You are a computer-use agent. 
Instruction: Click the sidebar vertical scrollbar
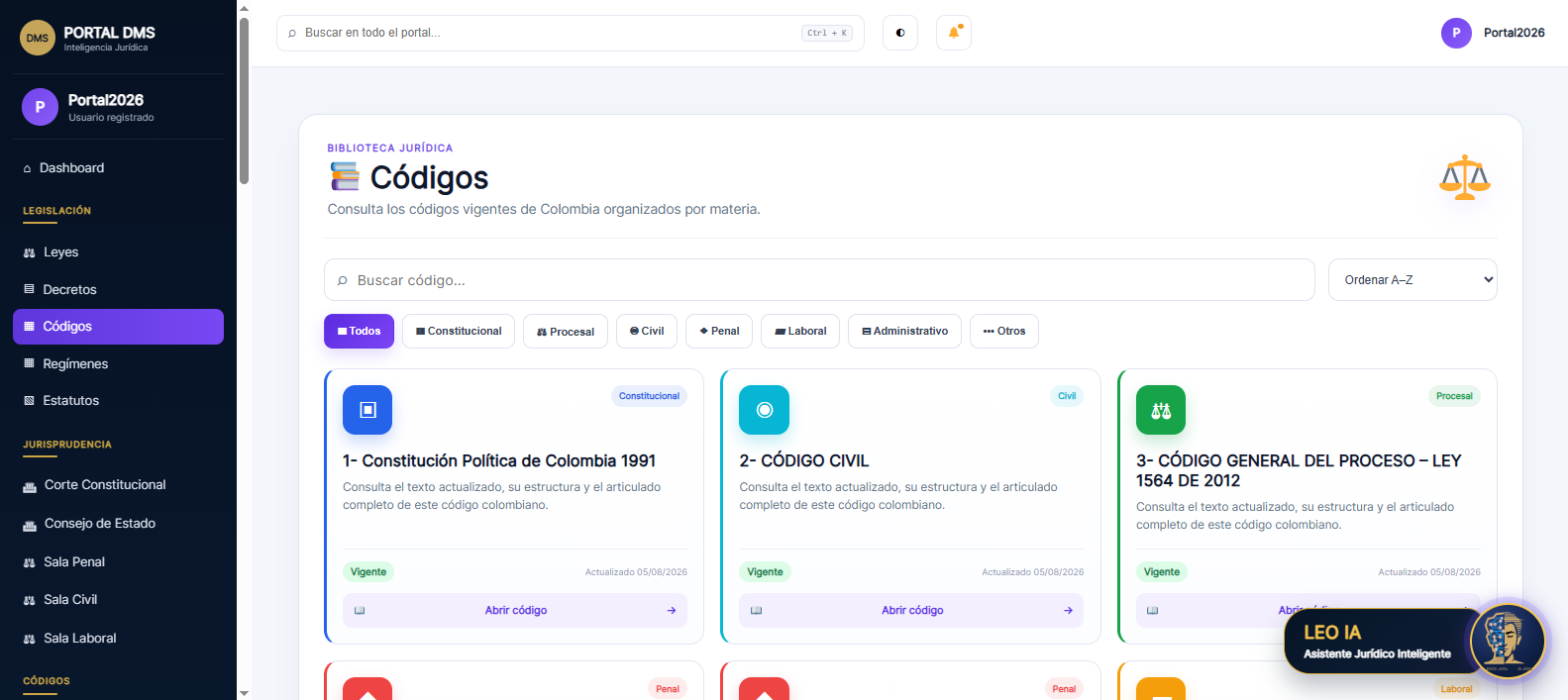click(244, 99)
